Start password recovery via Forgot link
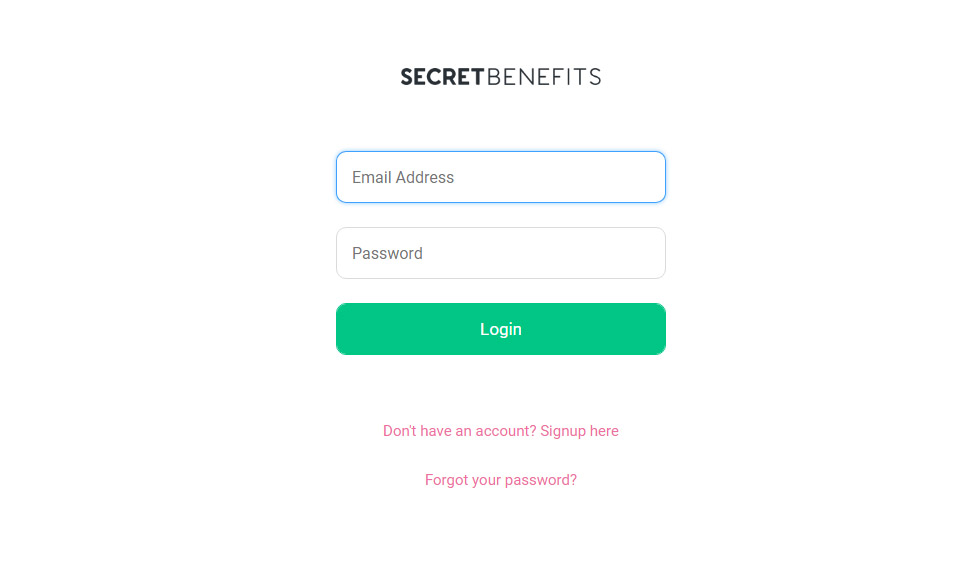 click(500, 480)
